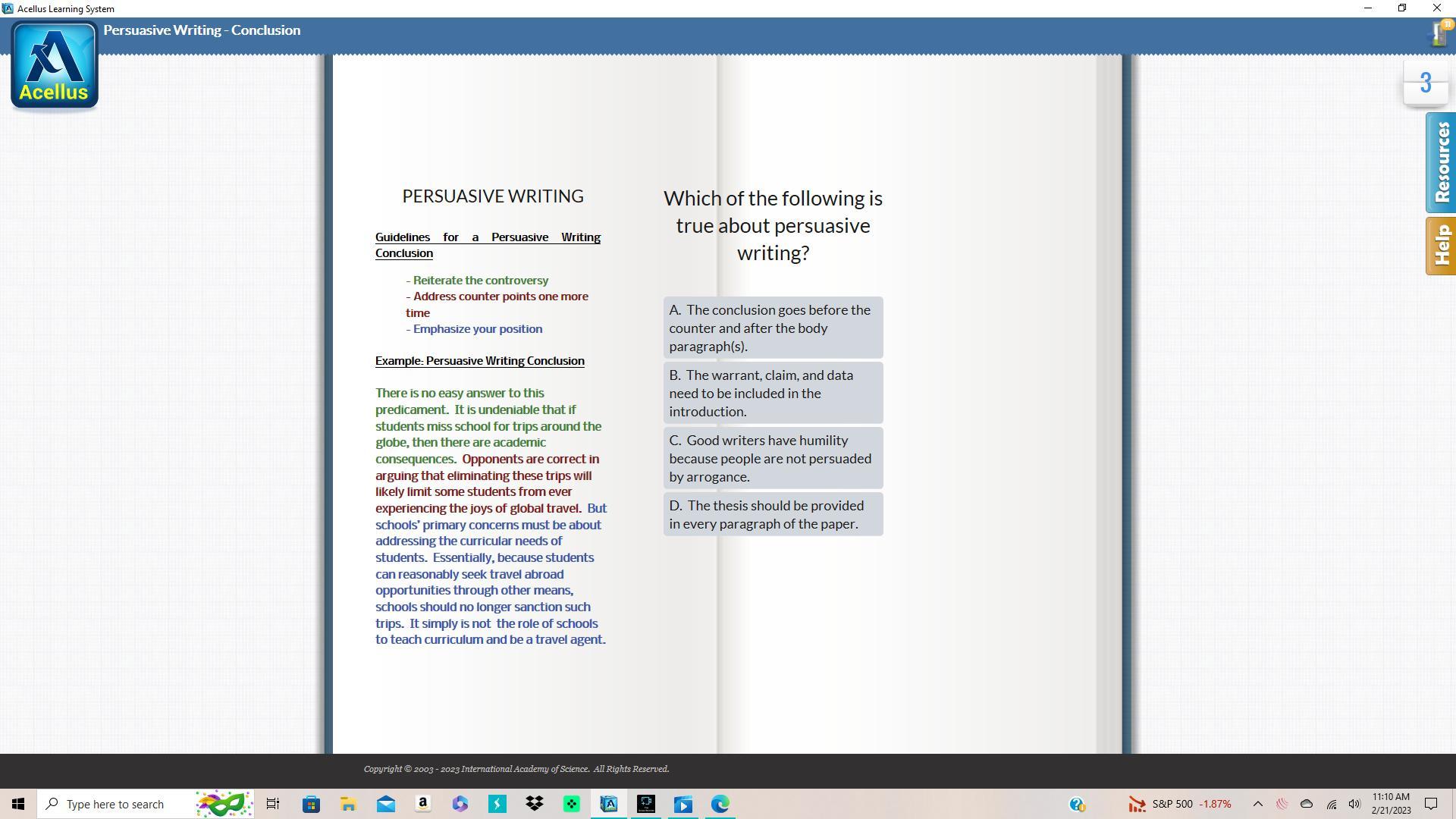Open the Acellus Learning System taskbar icon
This screenshot has width=1456, height=819.
(x=609, y=805)
